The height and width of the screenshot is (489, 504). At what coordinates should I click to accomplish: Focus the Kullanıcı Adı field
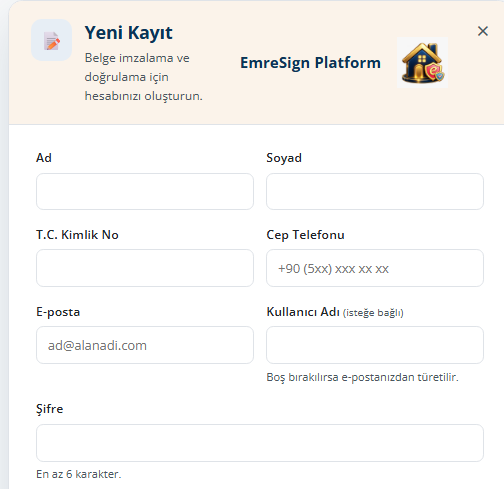point(375,345)
